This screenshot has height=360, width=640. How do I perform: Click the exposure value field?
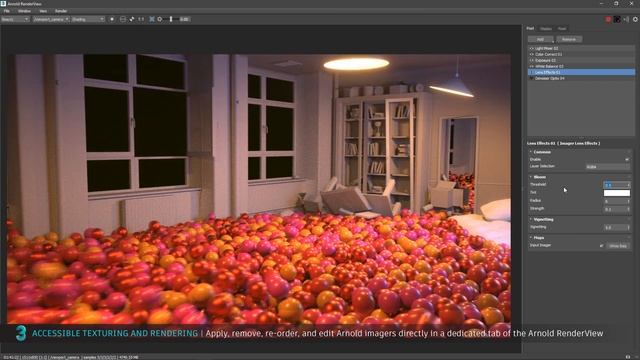point(184,19)
